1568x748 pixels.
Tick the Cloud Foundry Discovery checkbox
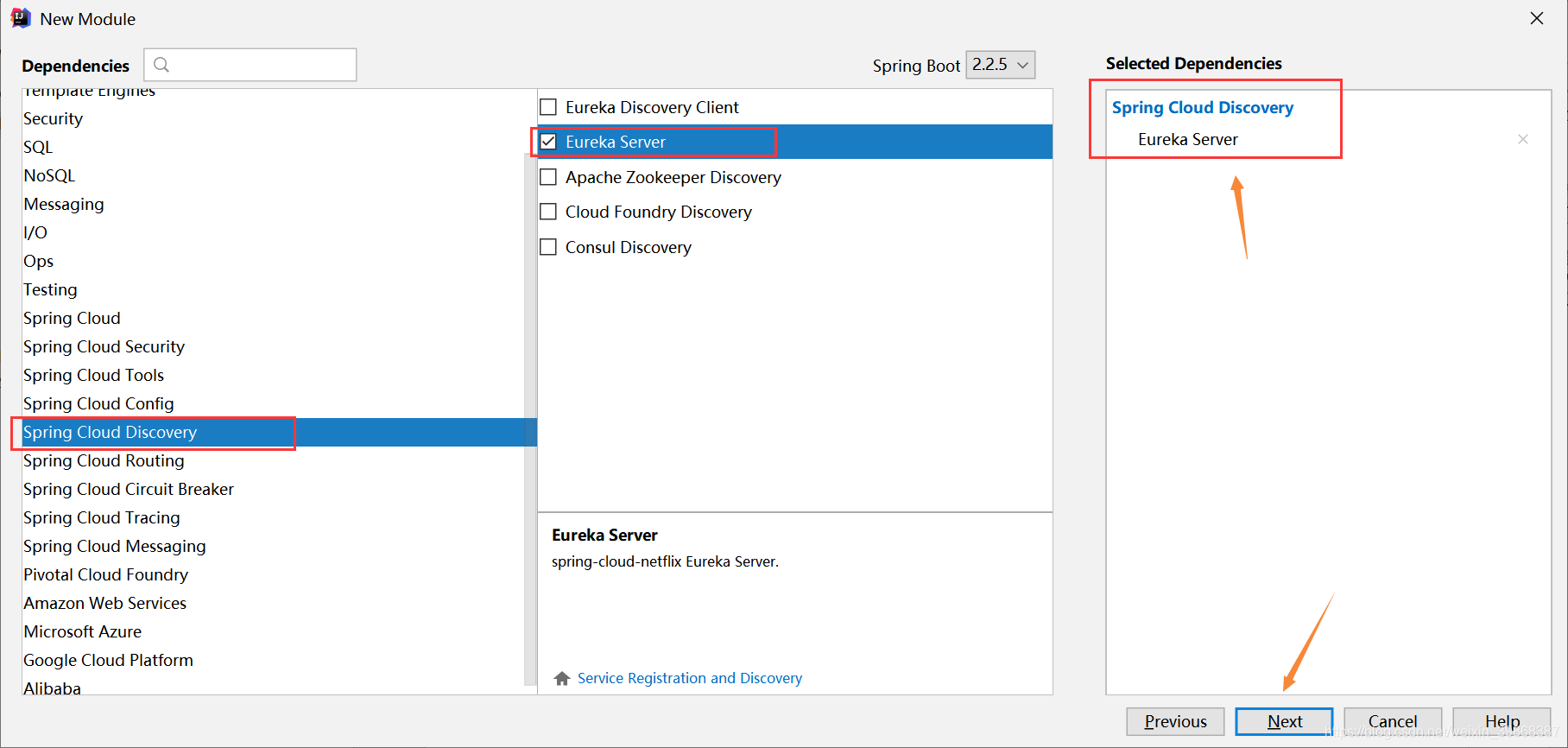tap(548, 212)
